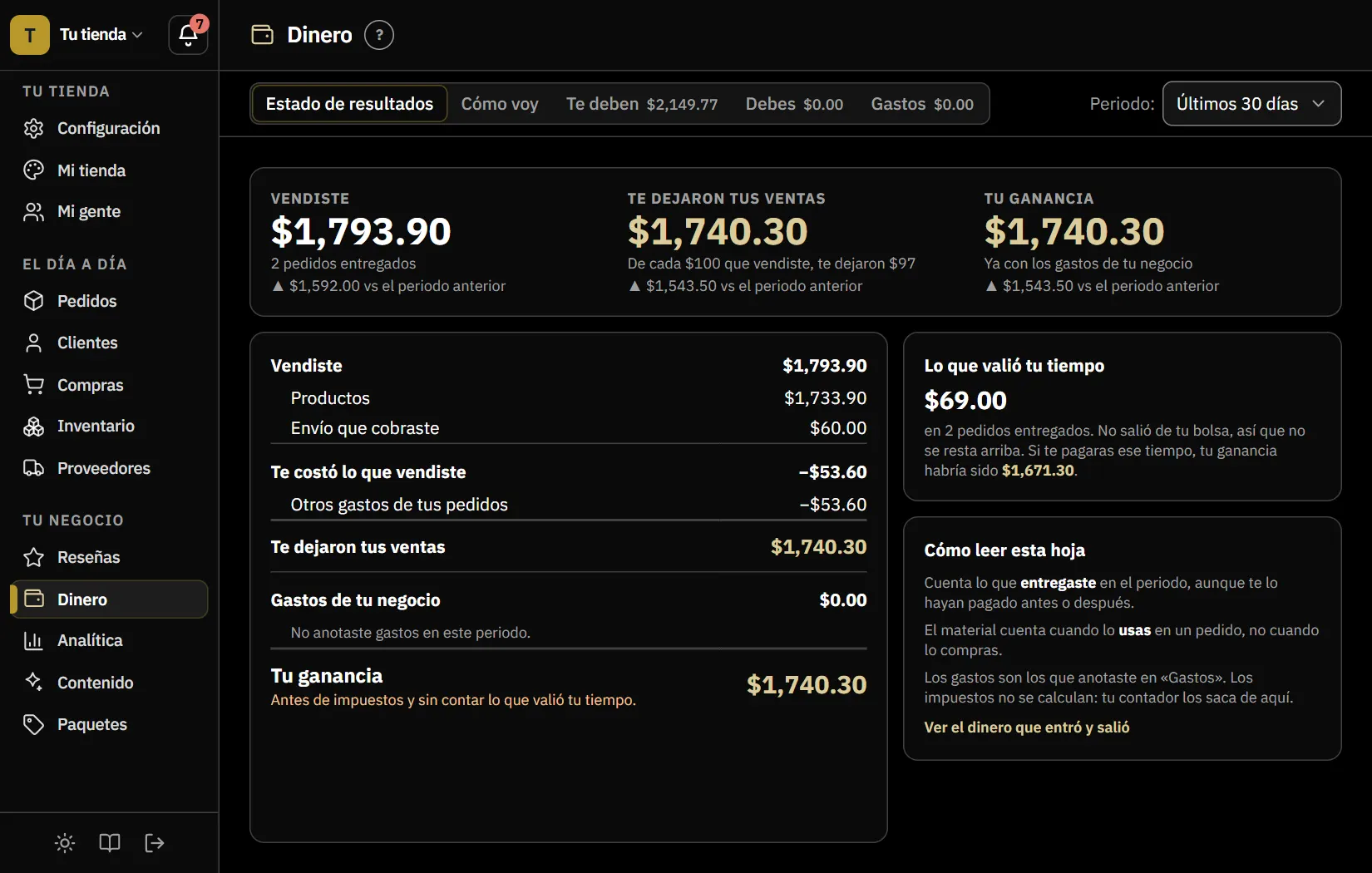This screenshot has height=873, width=1372.
Task: Click the Configuración gear icon in the sidebar
Action: (33, 128)
